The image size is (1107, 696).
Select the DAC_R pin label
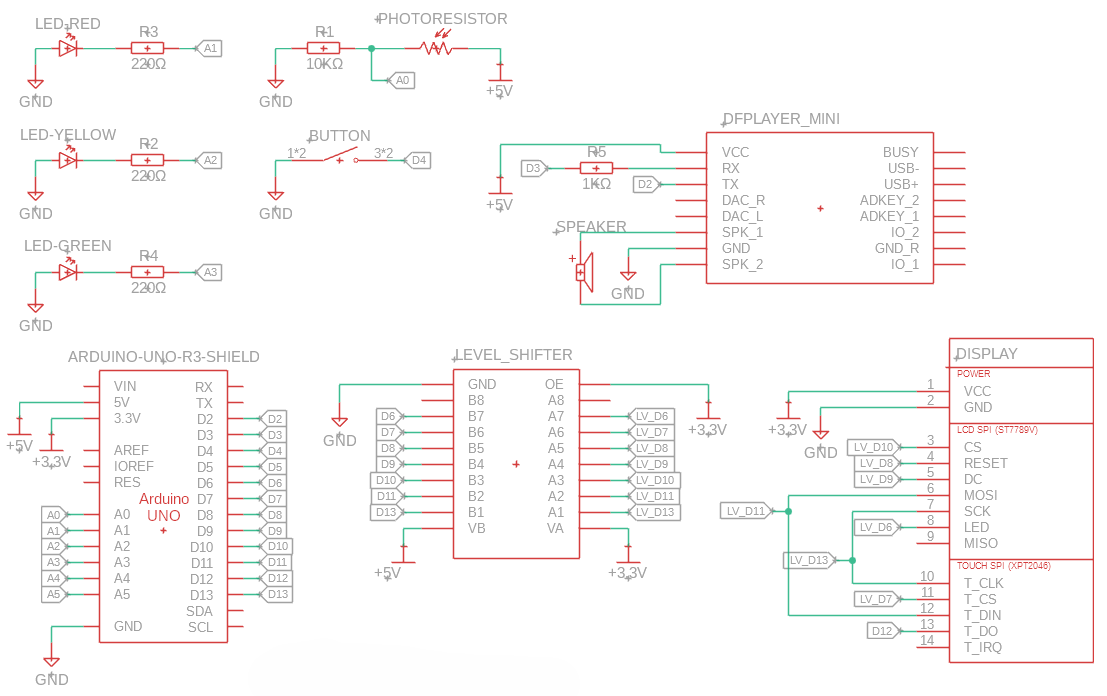pos(743,200)
